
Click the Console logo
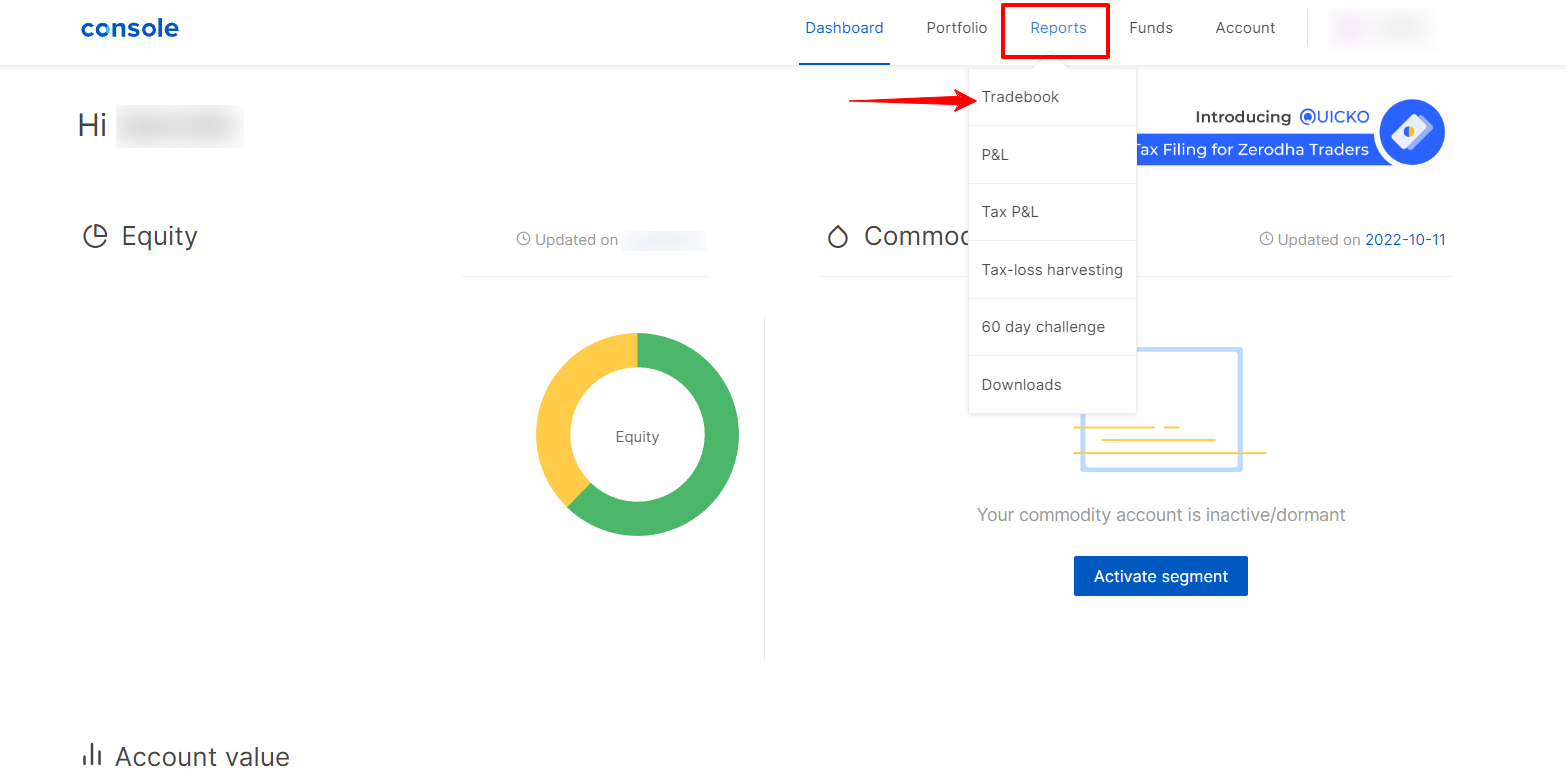[x=130, y=28]
